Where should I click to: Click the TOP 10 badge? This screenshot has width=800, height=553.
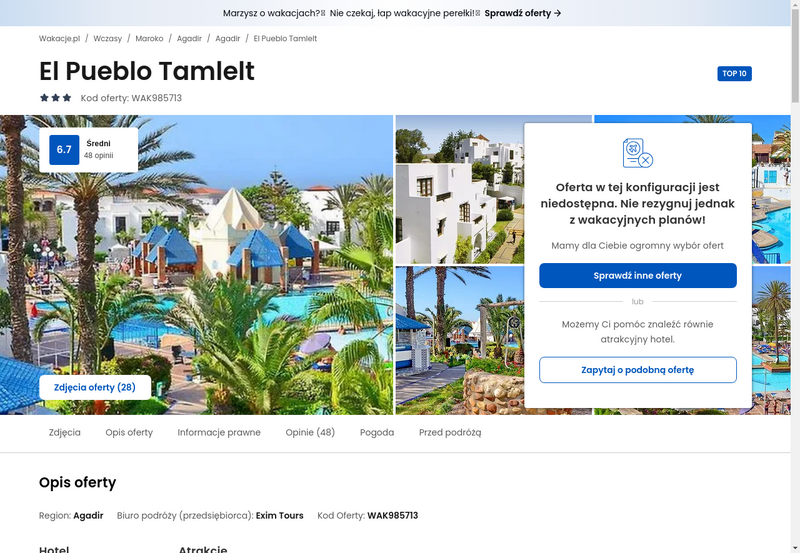pyautogui.click(x=734, y=73)
